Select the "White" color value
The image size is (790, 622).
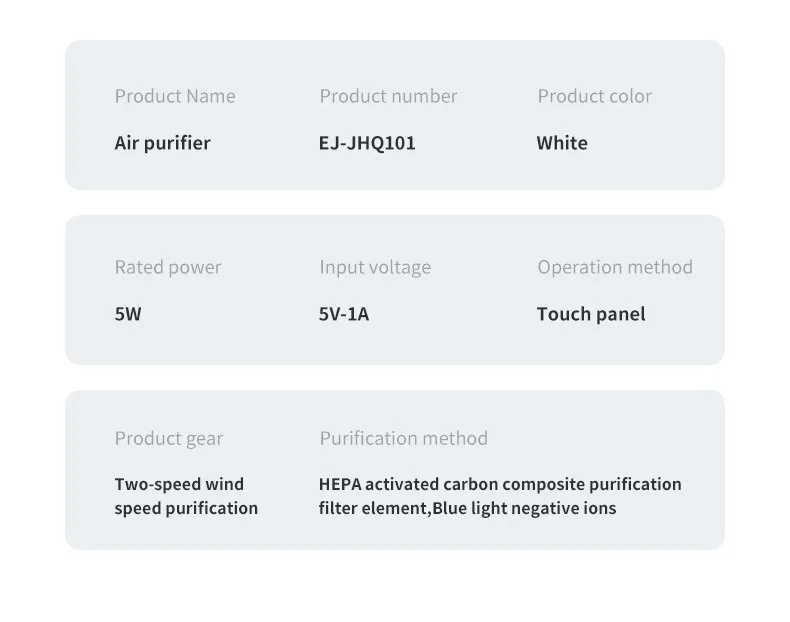pos(562,143)
